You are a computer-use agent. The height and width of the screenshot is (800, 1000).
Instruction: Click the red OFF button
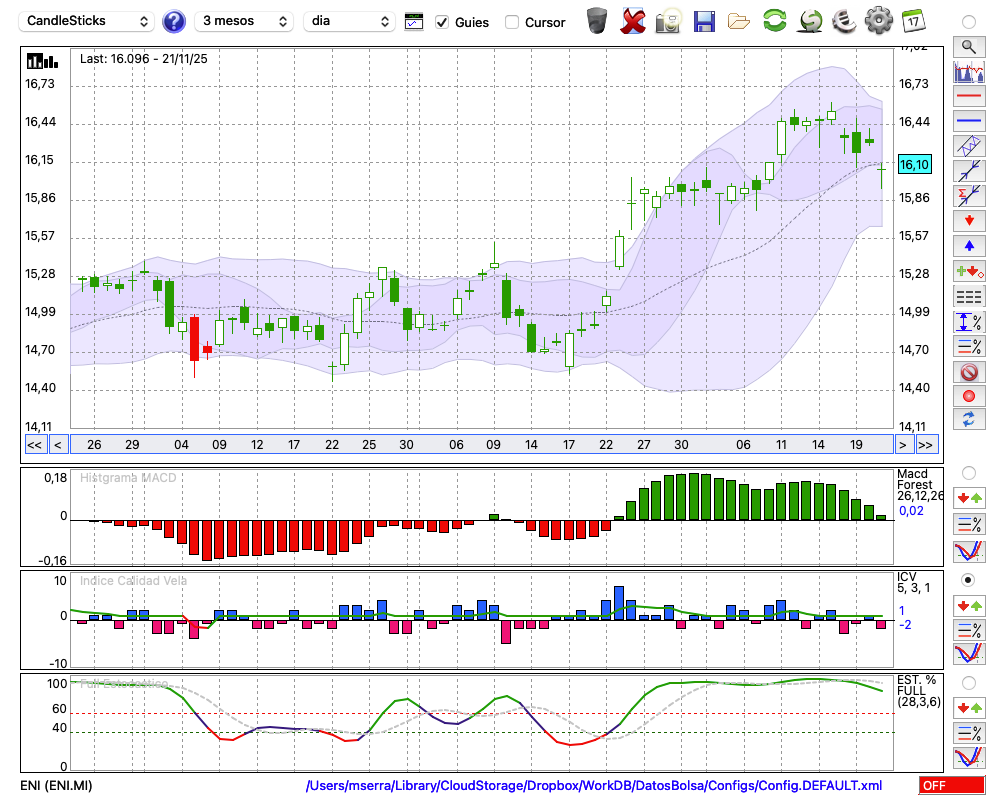pos(952,786)
